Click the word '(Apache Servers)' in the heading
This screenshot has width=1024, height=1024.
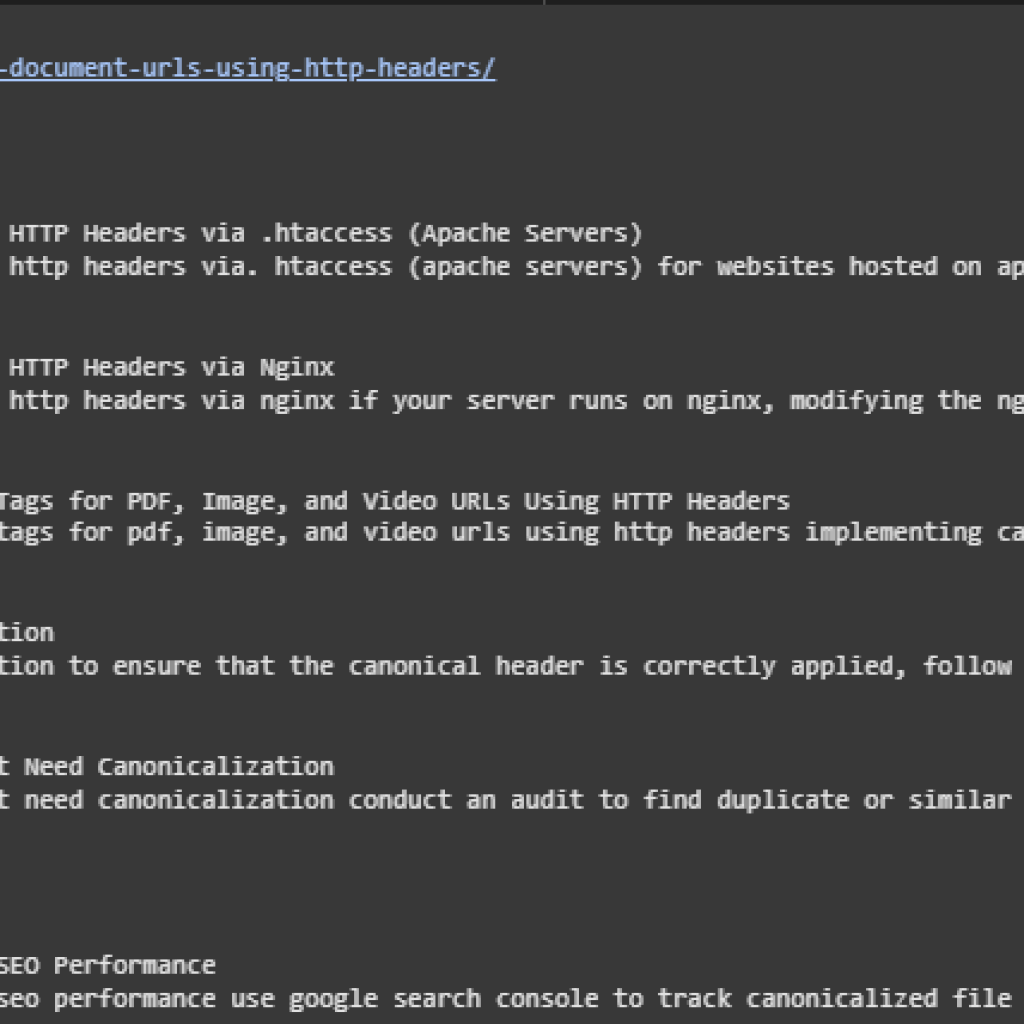525,234
